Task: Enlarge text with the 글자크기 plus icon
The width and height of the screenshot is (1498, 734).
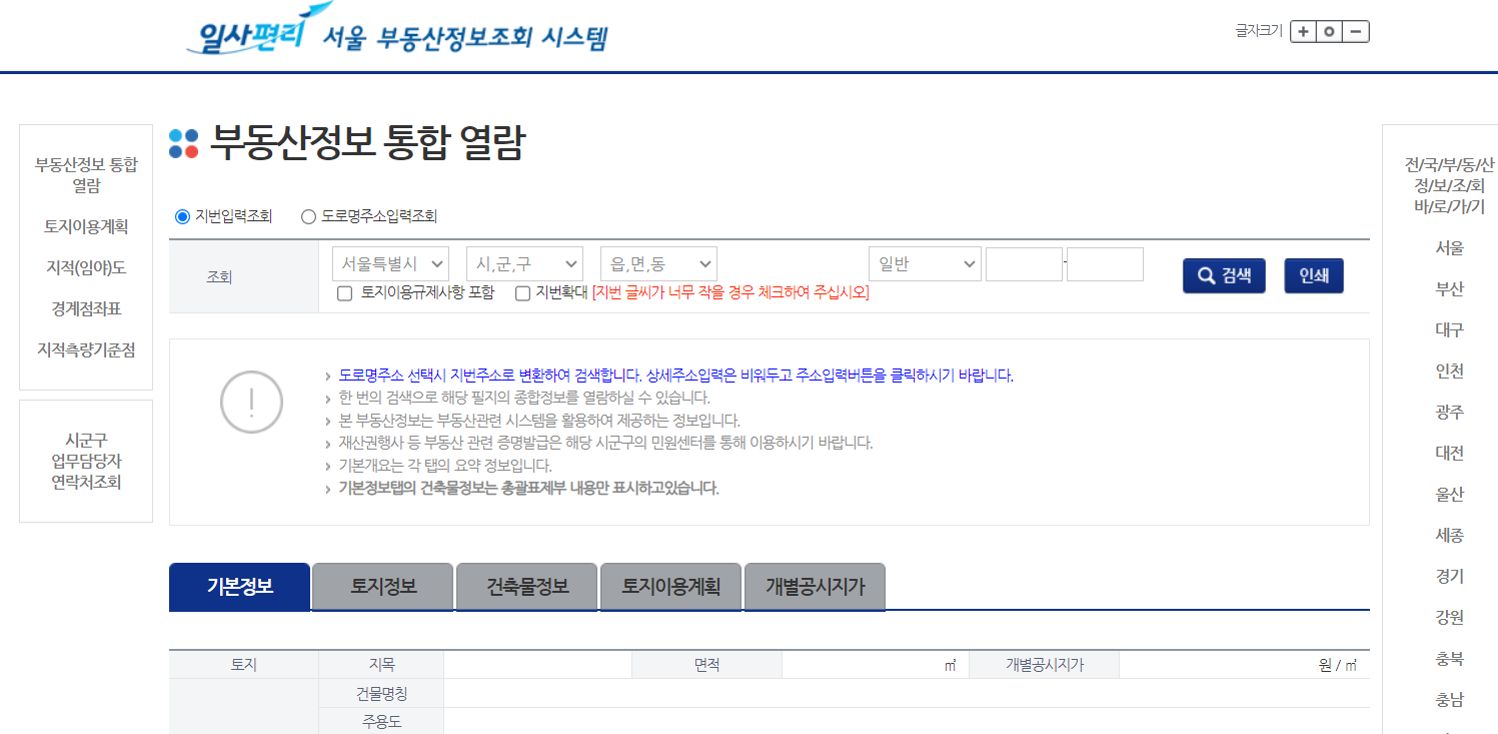Action: click(x=1302, y=31)
